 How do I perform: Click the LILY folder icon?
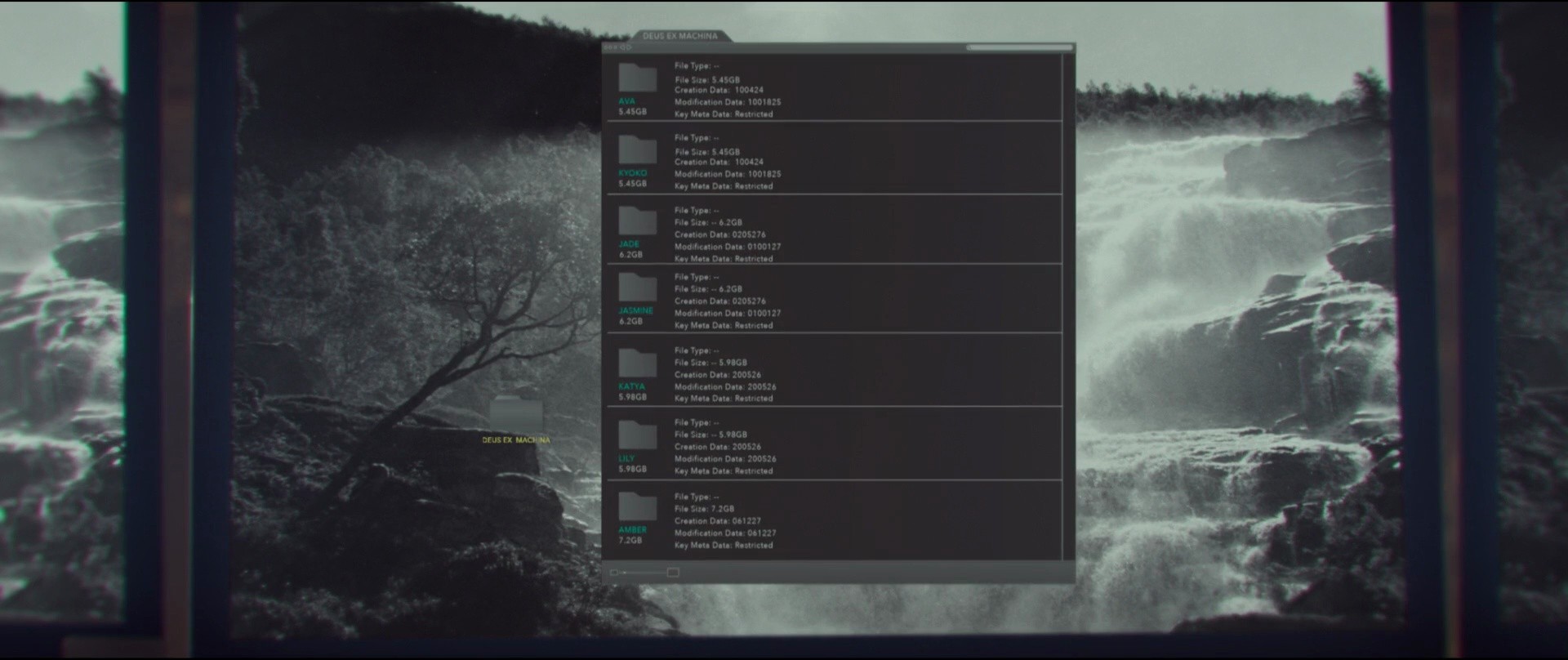pyautogui.click(x=637, y=435)
